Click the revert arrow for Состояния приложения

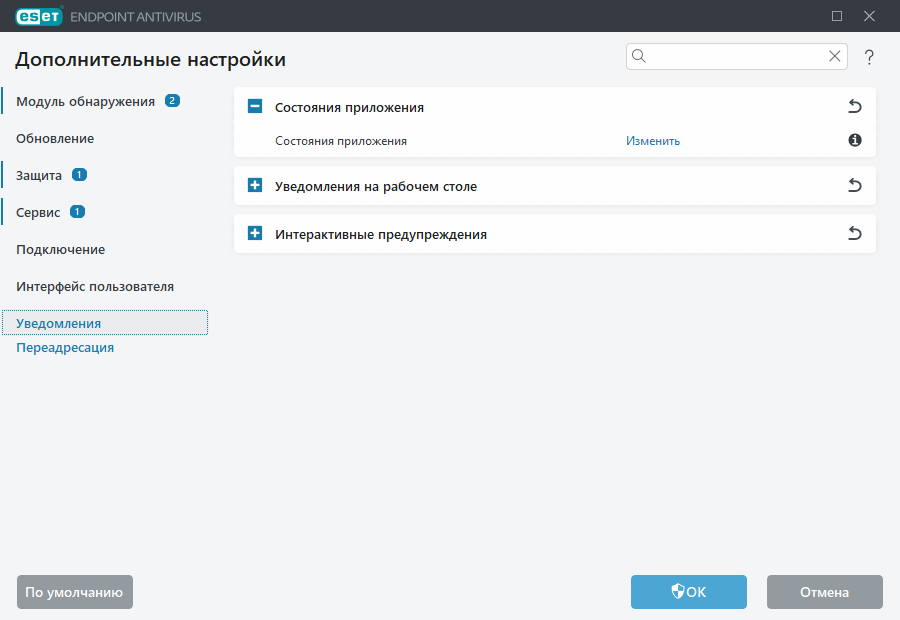click(x=855, y=106)
